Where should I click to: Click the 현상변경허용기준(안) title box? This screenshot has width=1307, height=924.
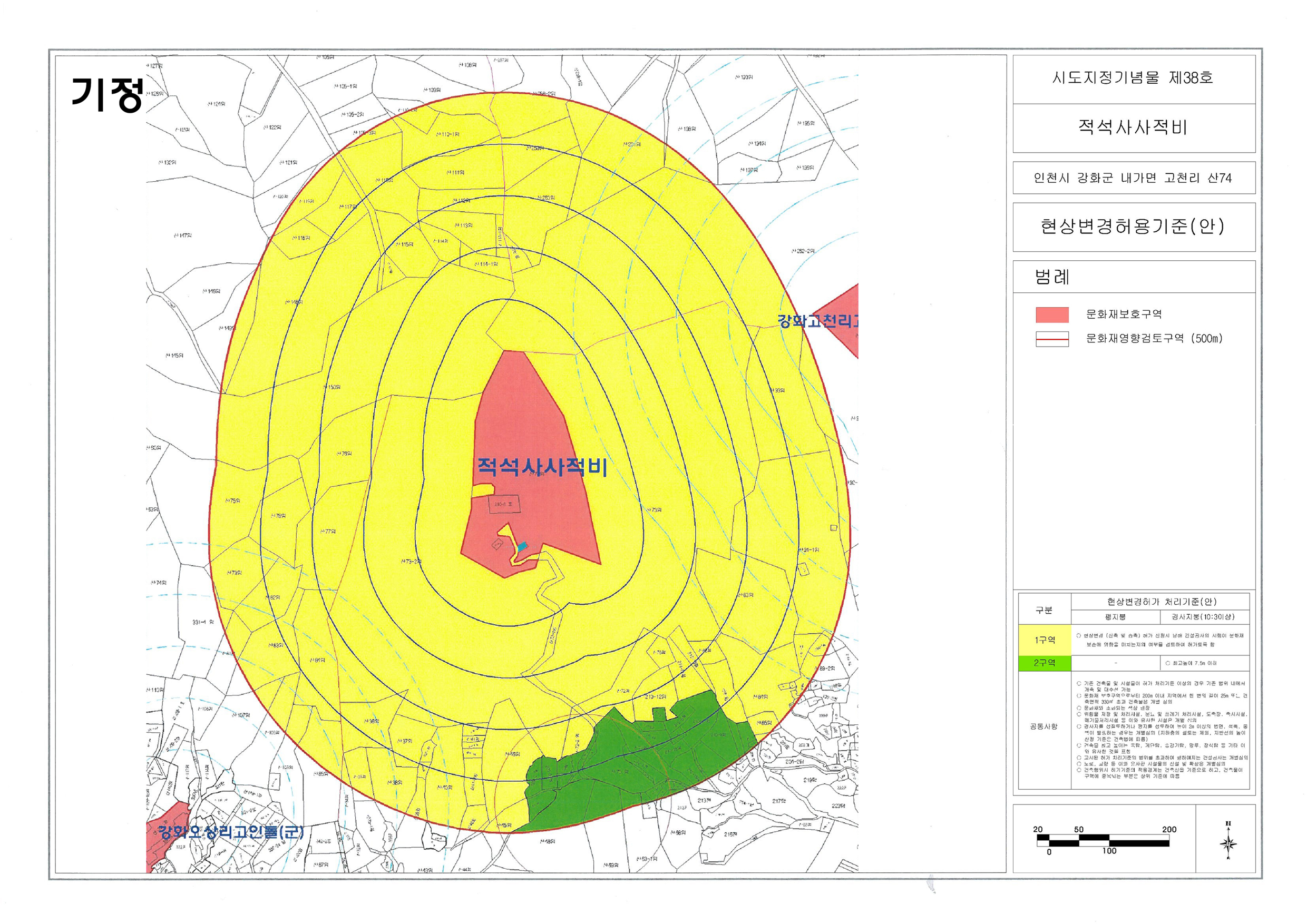coord(1134,227)
